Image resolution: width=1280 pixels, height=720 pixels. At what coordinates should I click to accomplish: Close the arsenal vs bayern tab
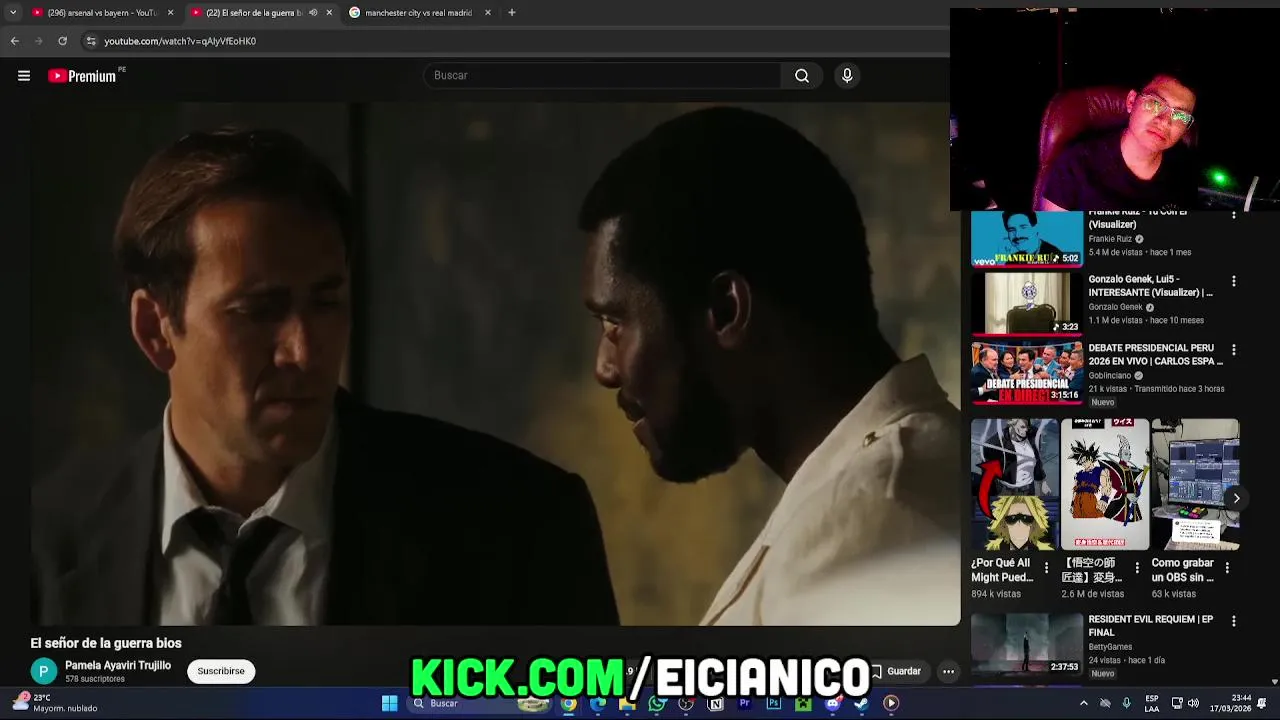point(170,13)
